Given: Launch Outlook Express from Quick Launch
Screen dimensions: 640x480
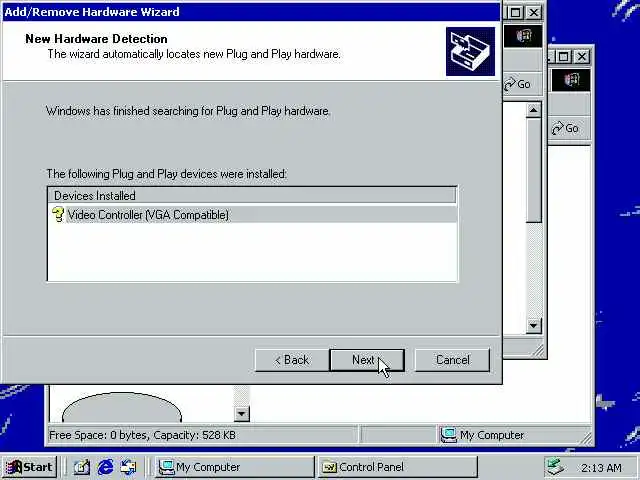Looking at the screenshot, I should pyautogui.click(x=129, y=467).
